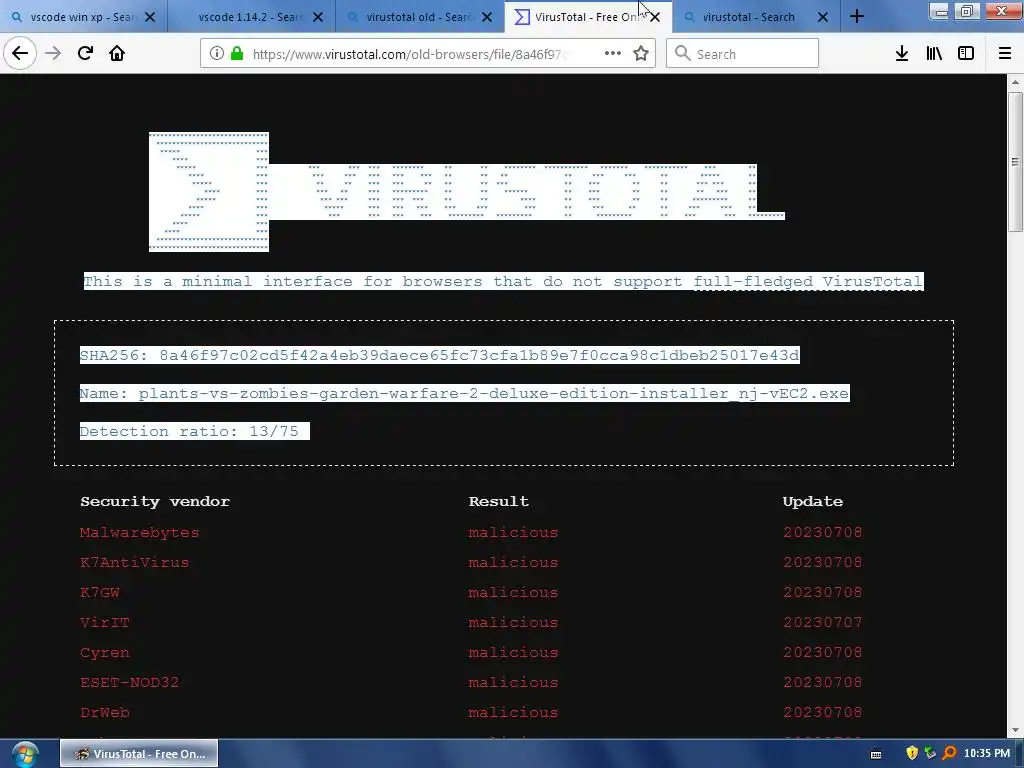Click the scrollbar down arrow

pyautogui.click(x=1015, y=731)
